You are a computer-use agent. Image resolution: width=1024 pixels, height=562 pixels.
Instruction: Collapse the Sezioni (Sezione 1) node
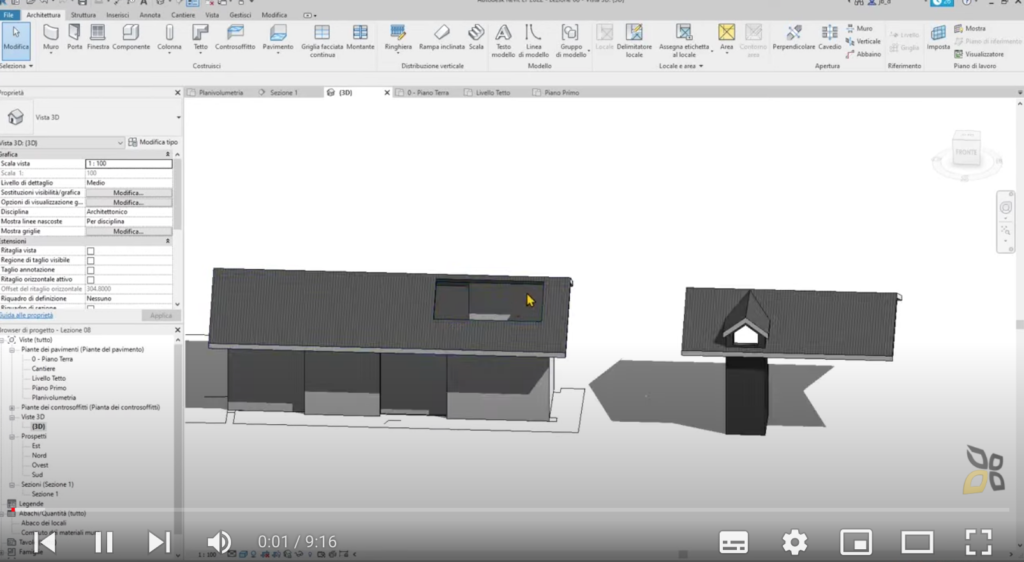pyautogui.click(x=12, y=484)
